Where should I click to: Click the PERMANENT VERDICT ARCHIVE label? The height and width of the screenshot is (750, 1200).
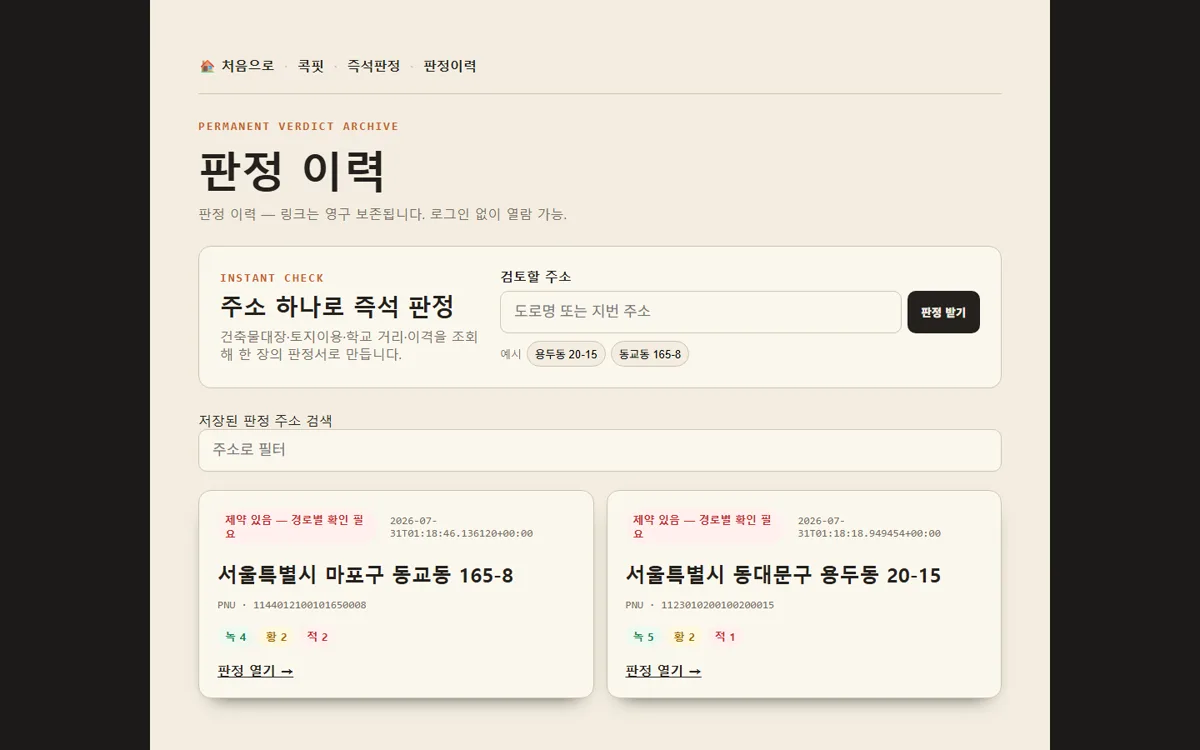[298, 126]
